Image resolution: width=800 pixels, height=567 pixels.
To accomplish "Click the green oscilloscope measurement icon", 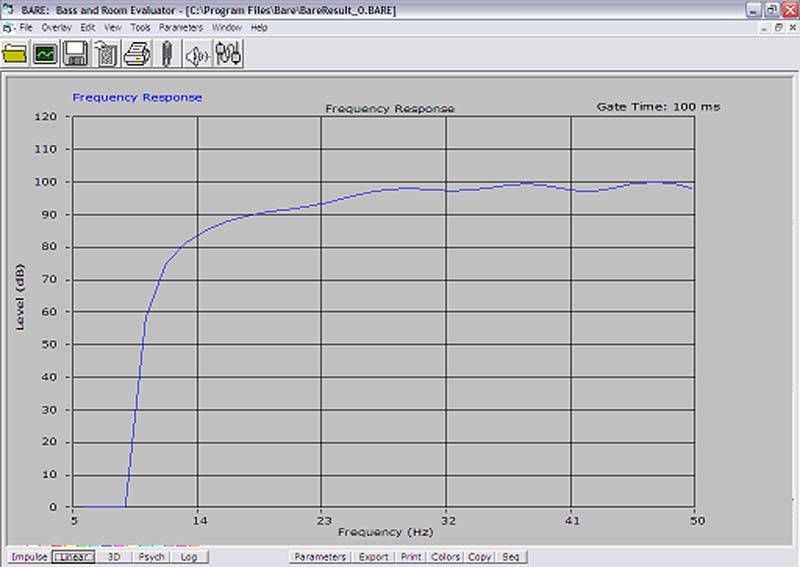I will click(x=45, y=54).
